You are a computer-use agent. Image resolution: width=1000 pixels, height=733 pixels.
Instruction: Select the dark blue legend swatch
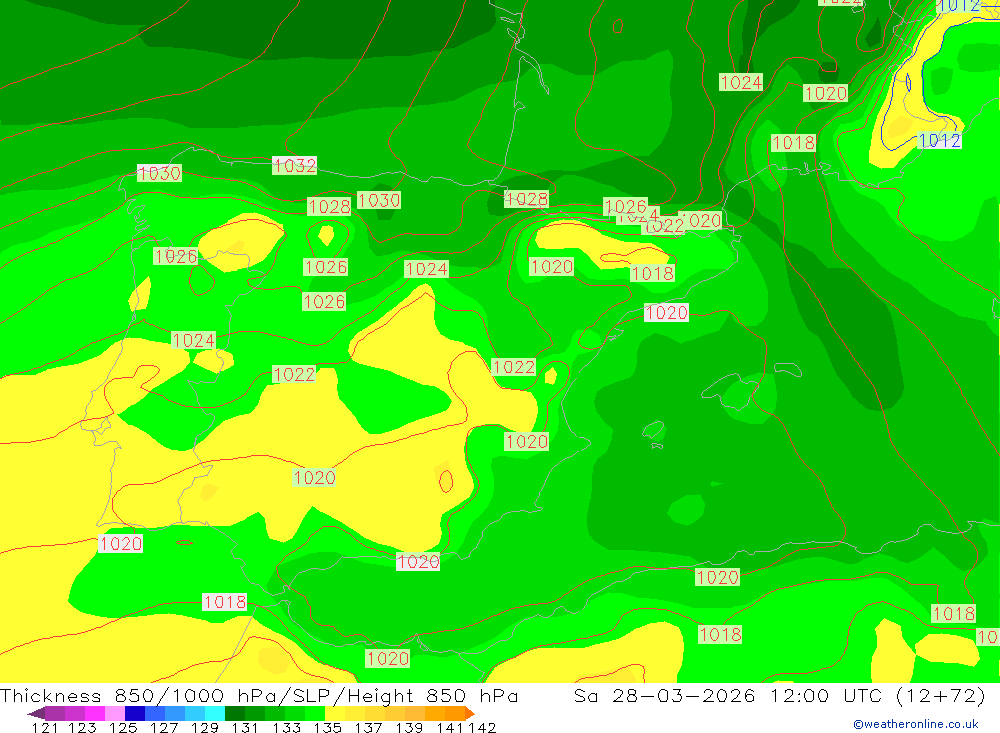(135, 713)
